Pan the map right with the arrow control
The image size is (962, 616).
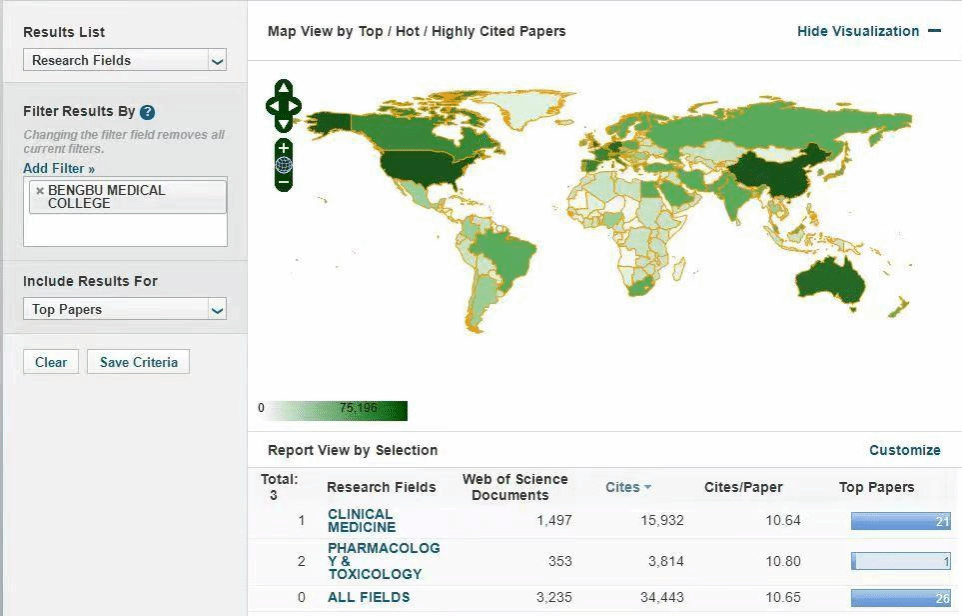coord(294,106)
